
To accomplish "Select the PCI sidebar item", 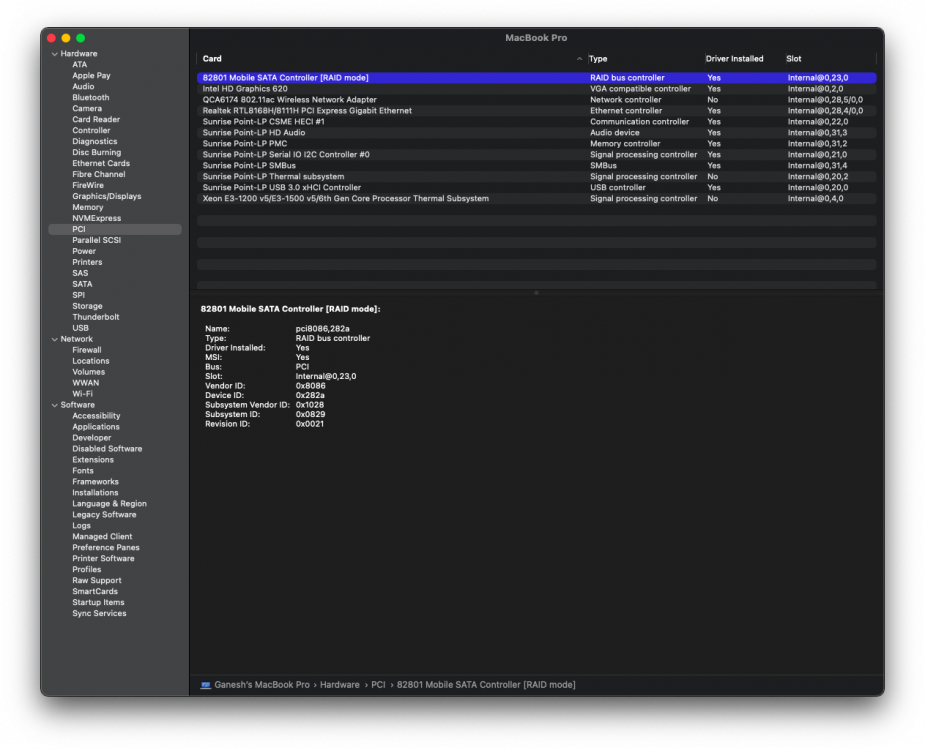I will [114, 230].
